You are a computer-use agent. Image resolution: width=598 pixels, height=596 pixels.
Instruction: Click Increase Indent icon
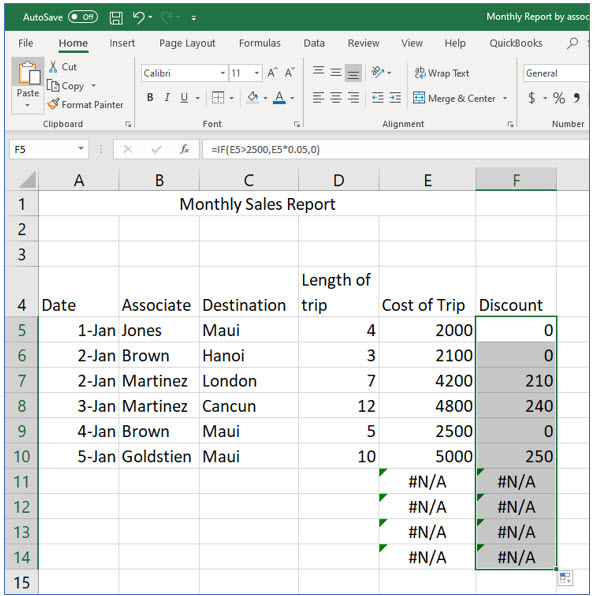click(395, 98)
